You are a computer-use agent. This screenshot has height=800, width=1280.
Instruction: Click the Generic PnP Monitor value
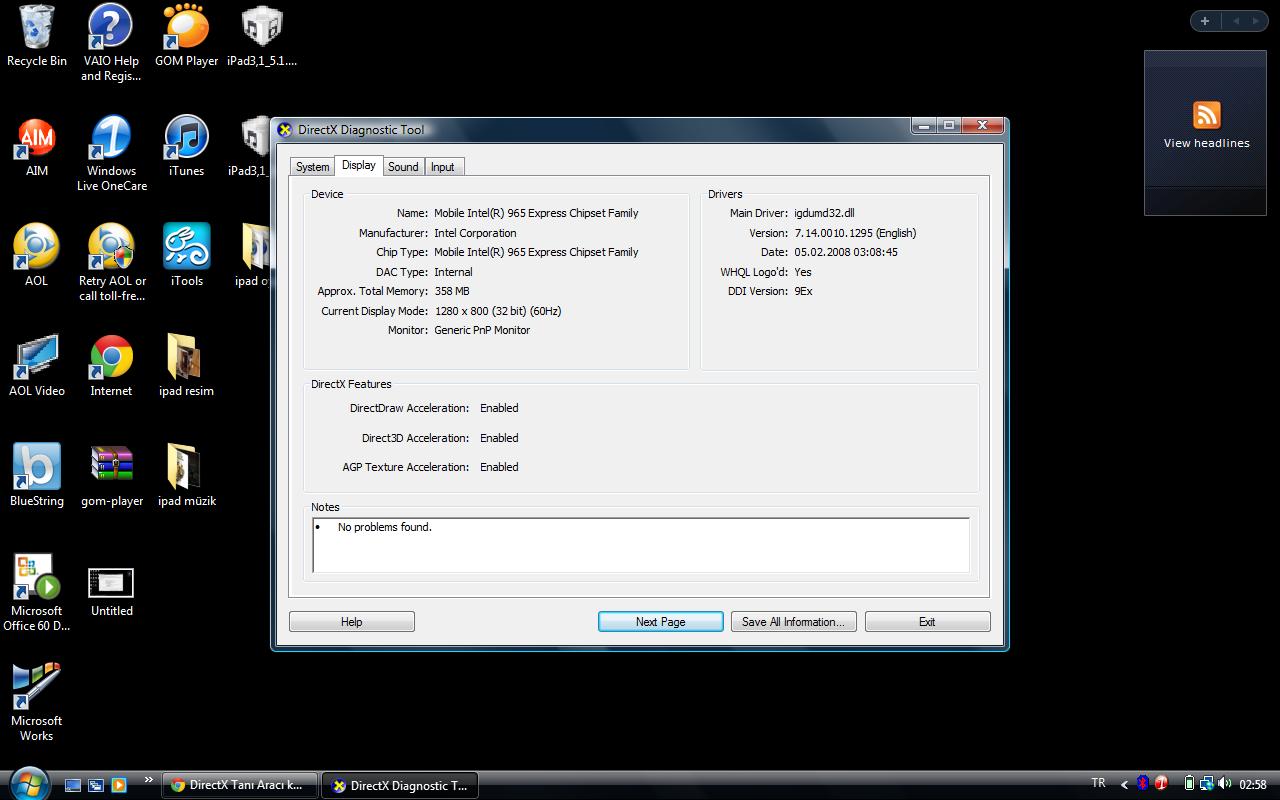(482, 330)
